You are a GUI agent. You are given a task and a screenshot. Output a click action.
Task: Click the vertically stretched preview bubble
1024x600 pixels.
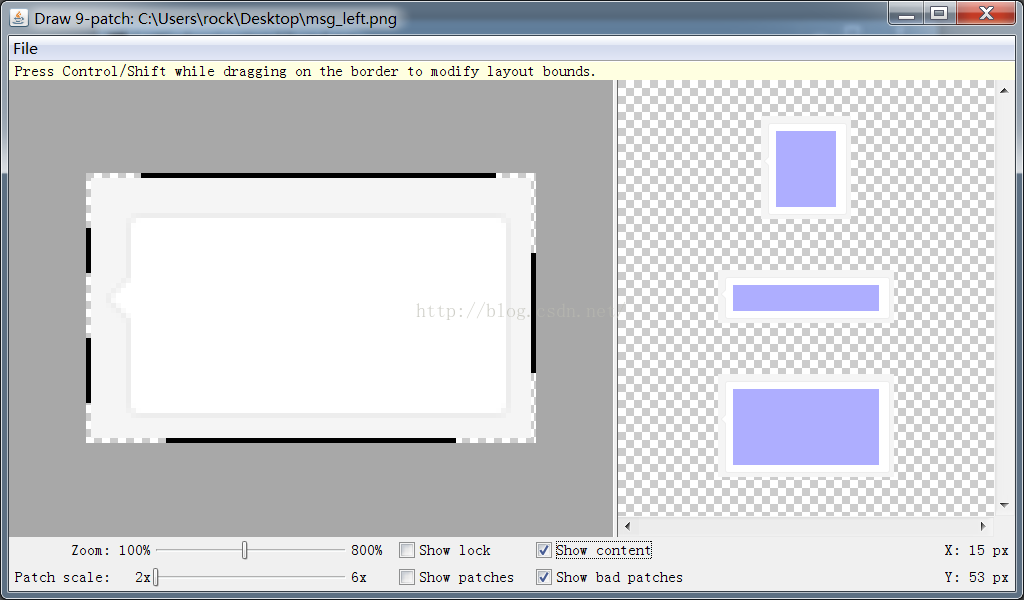point(806,168)
